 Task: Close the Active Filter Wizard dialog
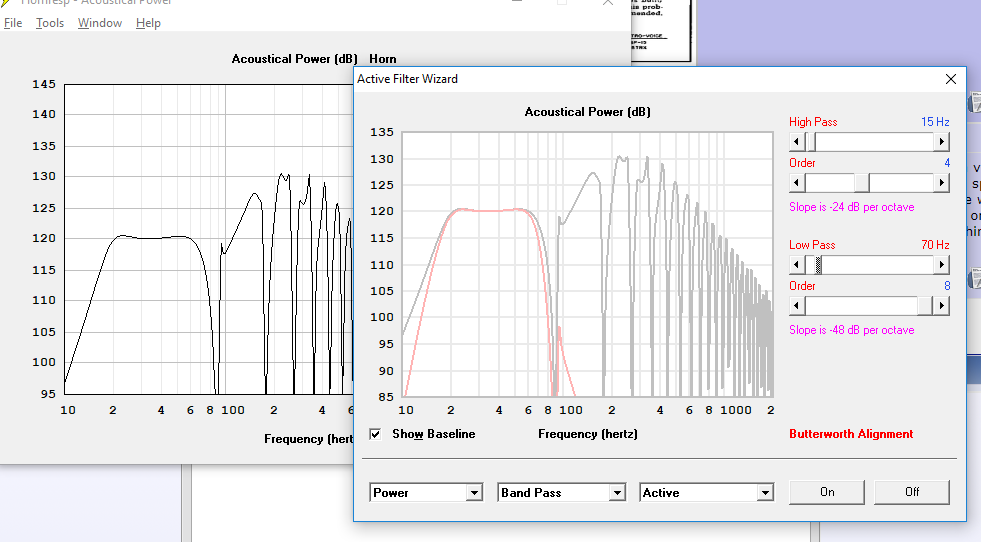pyautogui.click(x=951, y=79)
